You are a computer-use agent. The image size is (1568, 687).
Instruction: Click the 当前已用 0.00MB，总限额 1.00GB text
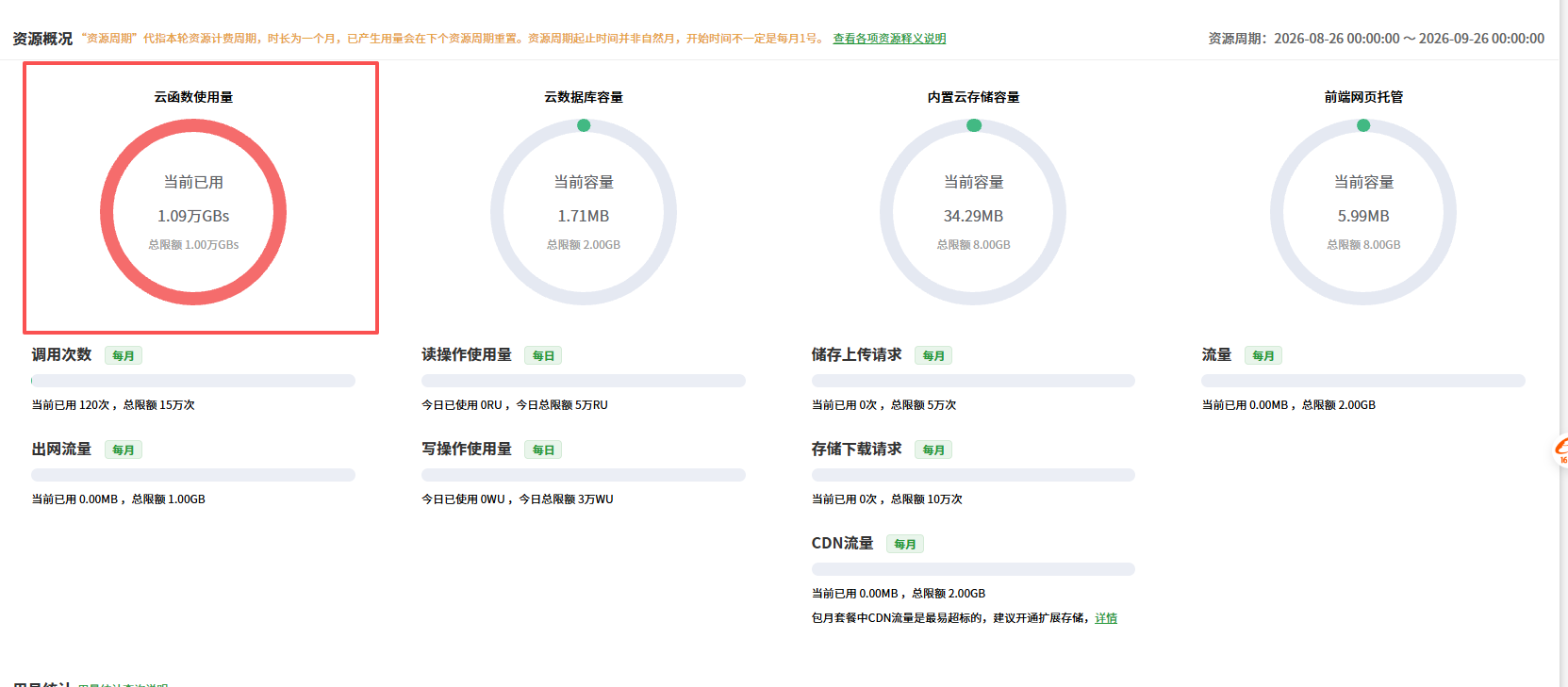[x=118, y=499]
